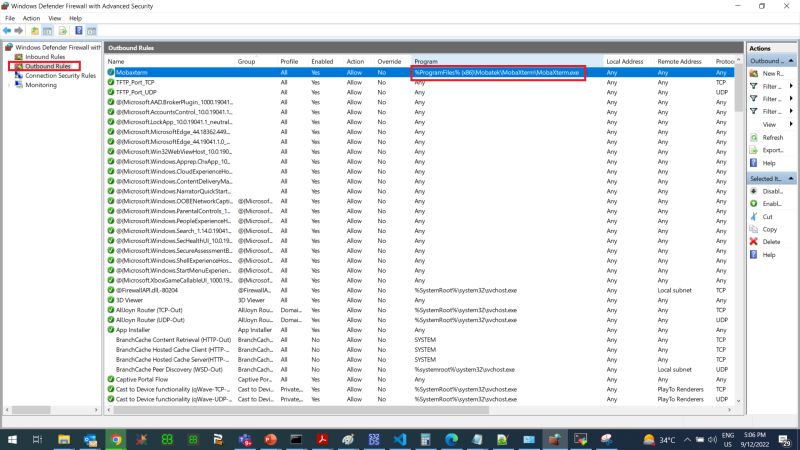Viewport: 800px width, 450px height.
Task: Select the Mobaxterm rule row
Action: 420,72
